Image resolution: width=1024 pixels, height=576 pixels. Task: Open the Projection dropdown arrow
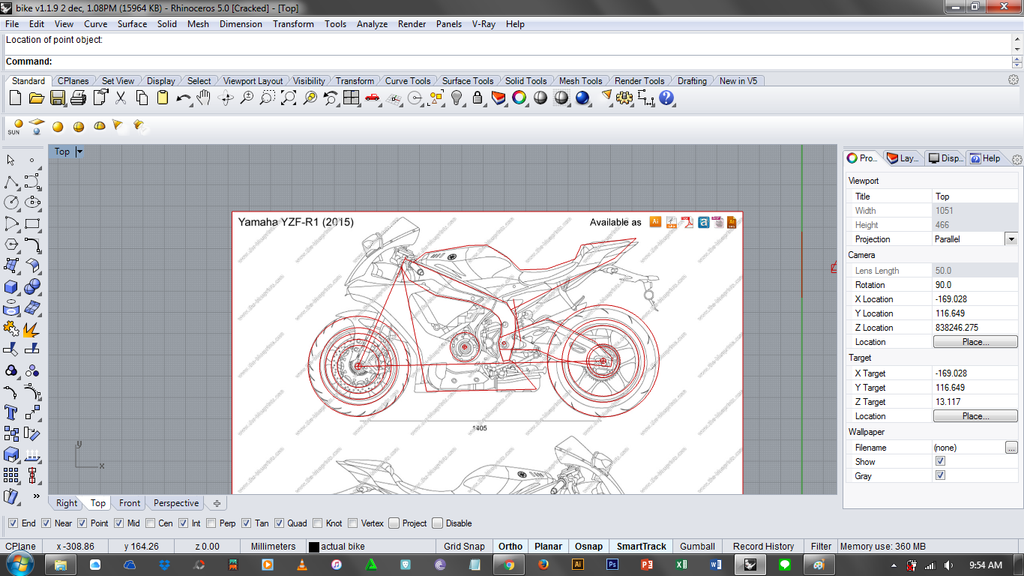(x=1011, y=239)
